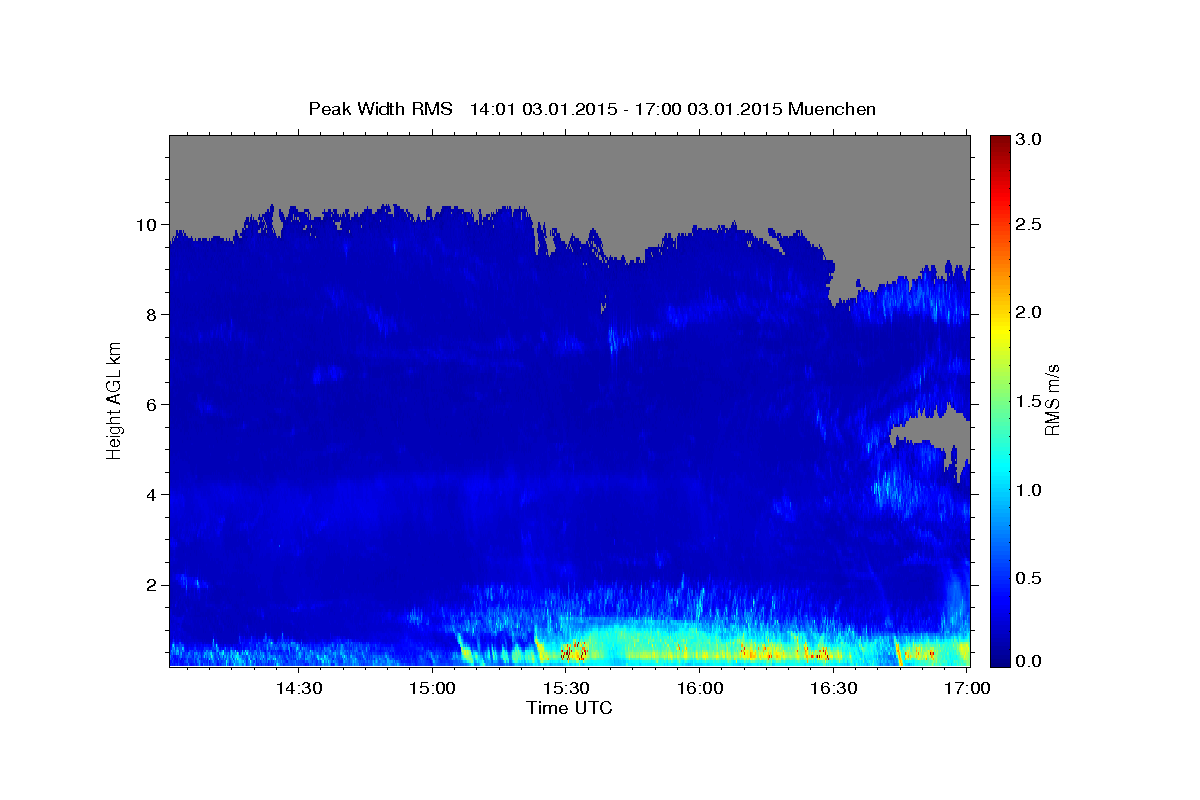Click the red high-RMS spot near 15:30
This screenshot has height=800, width=1200.
coord(575,652)
